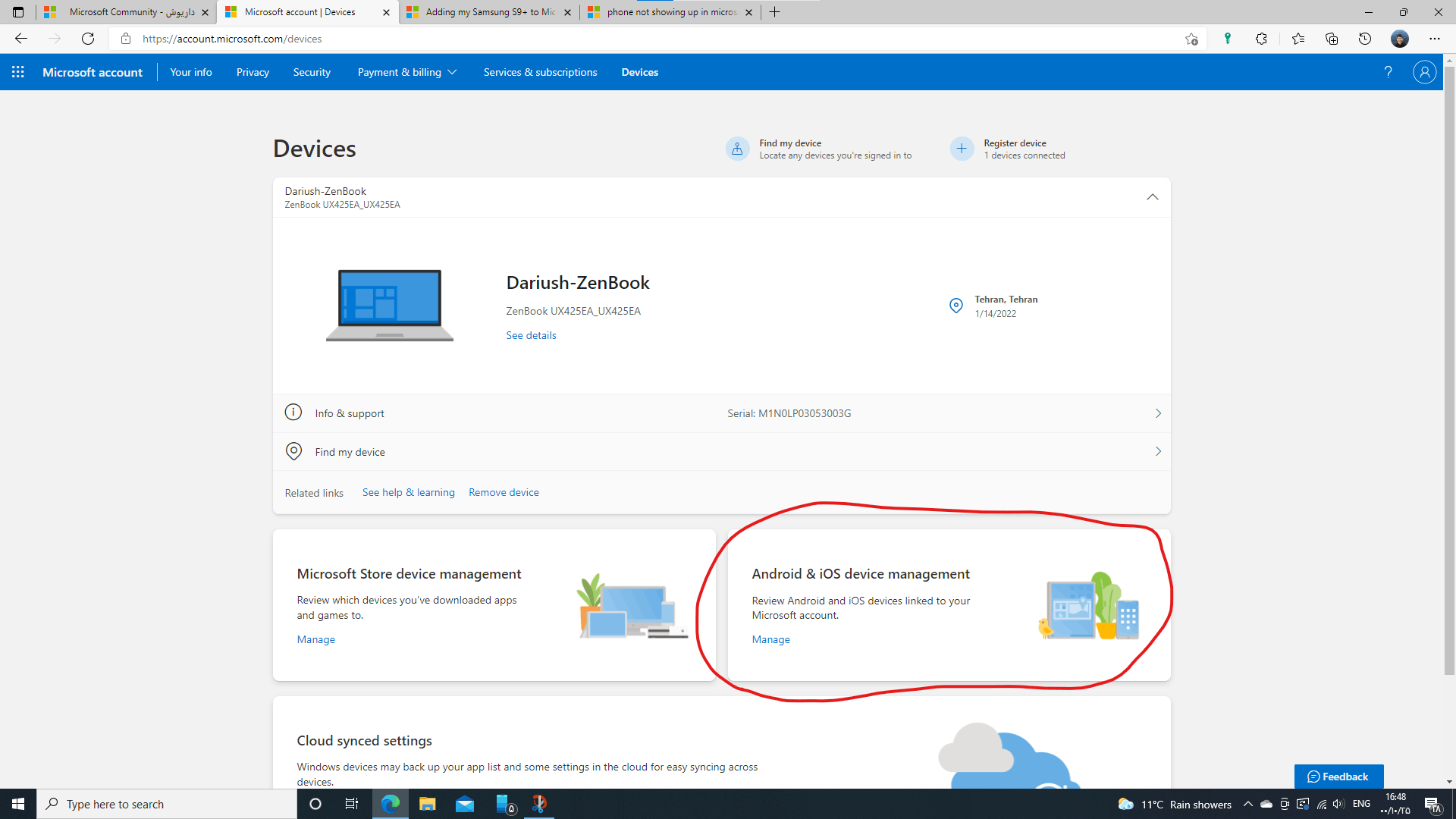Reload the page with Refresh icon

pos(88,39)
